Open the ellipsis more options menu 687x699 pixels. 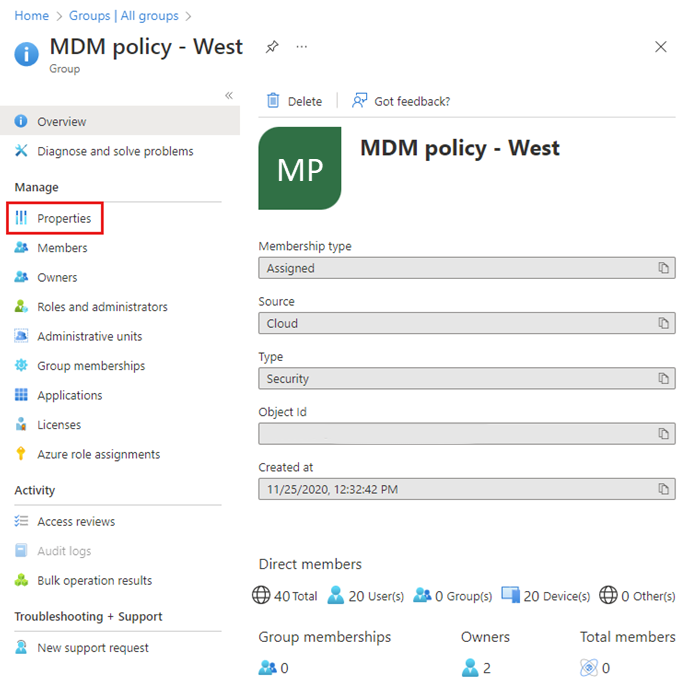[302, 47]
